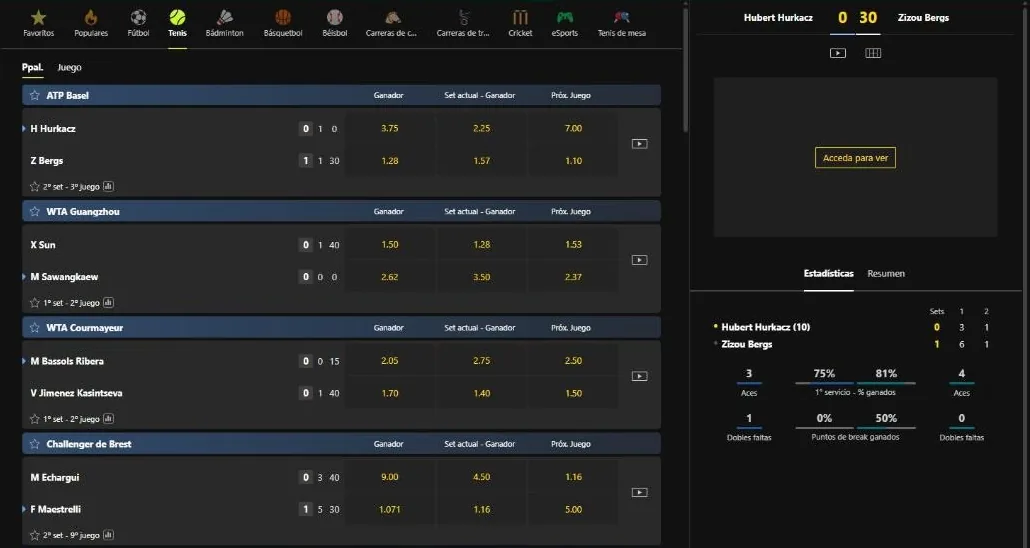Select the Cricket sport icon
Image resolution: width=1030 pixels, height=548 pixels.
[x=520, y=18]
